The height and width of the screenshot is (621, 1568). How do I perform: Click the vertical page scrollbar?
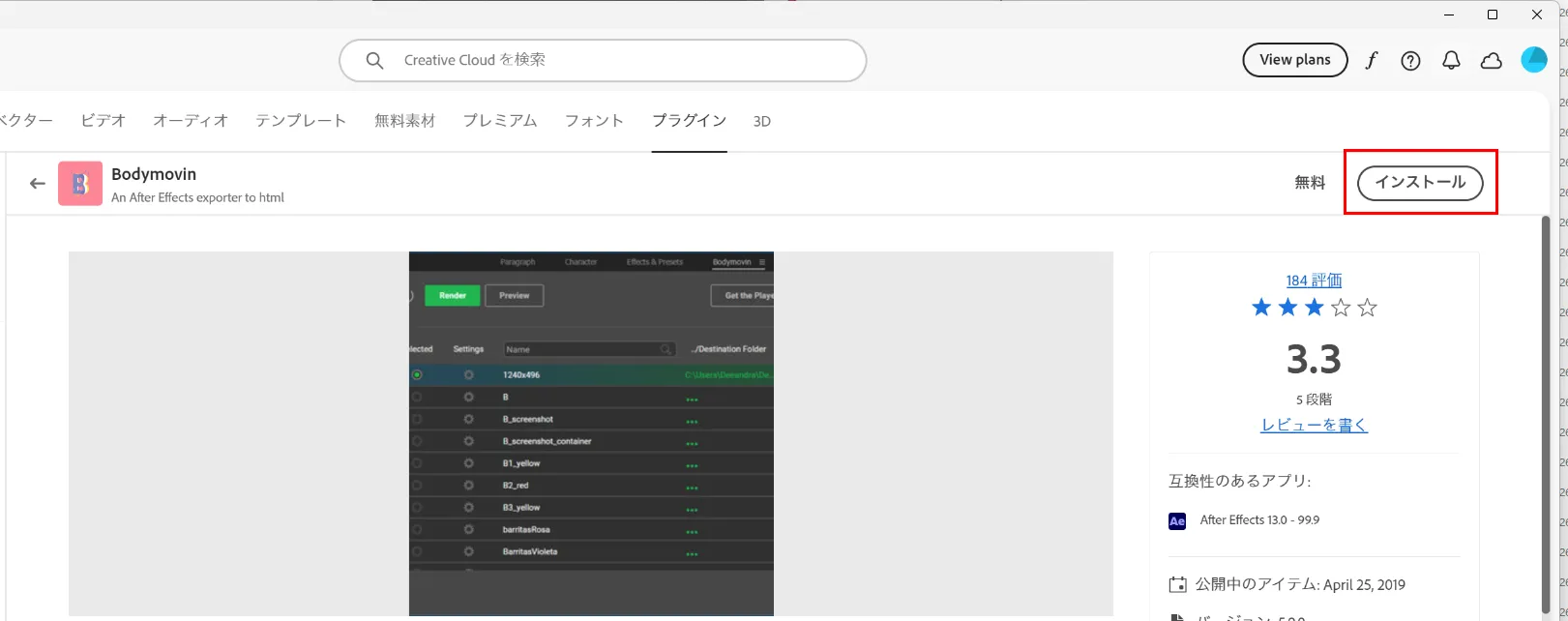[x=1545, y=406]
